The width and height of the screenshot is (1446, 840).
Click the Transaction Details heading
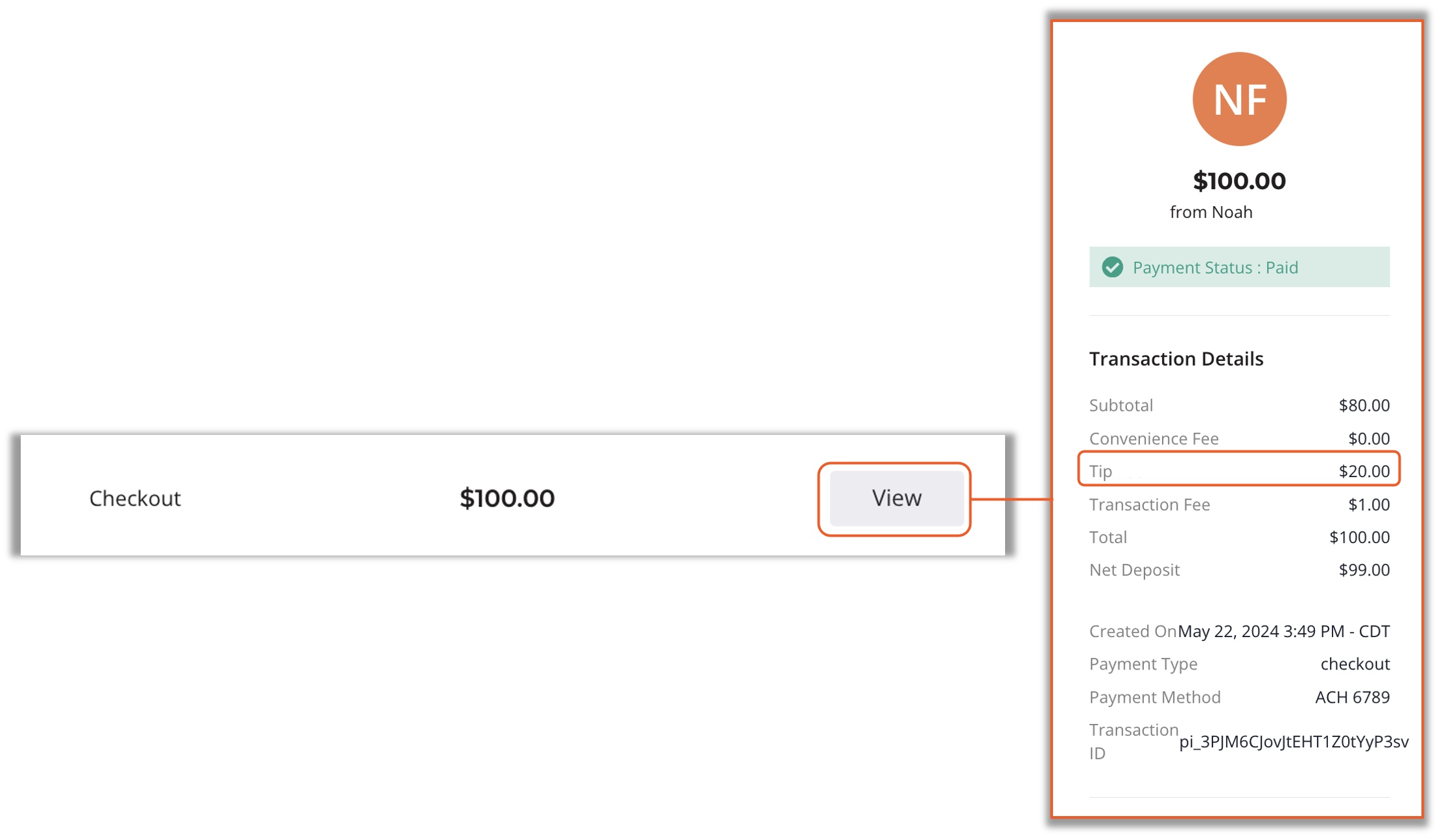click(x=1176, y=358)
